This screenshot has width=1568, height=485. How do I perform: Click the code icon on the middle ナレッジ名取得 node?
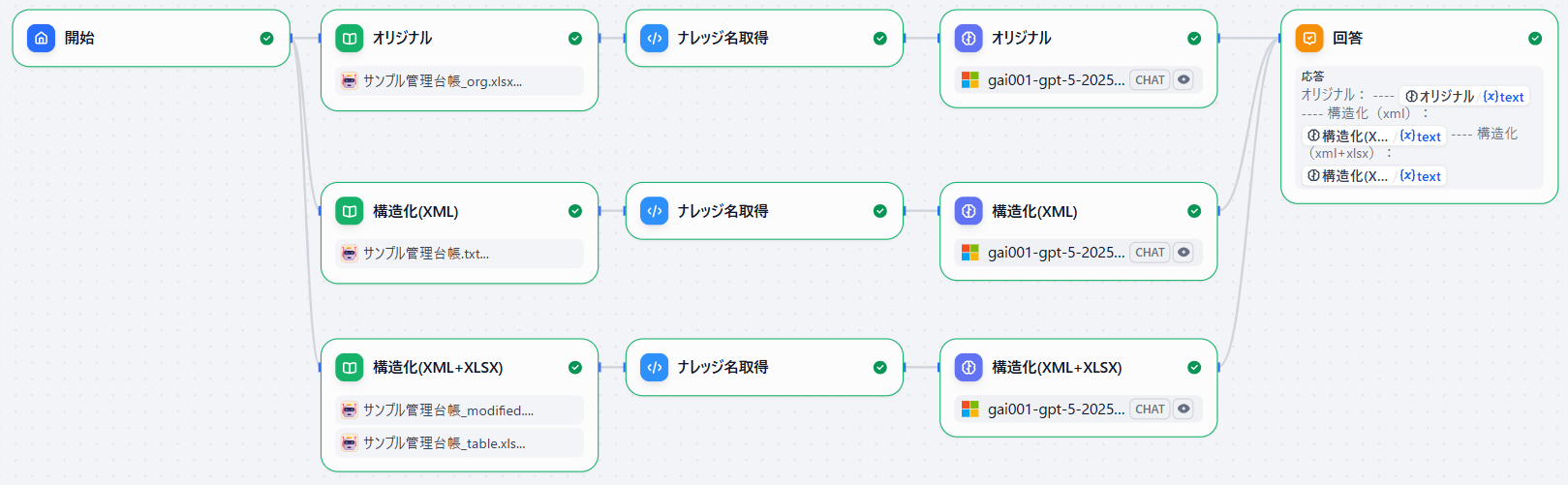coord(655,211)
